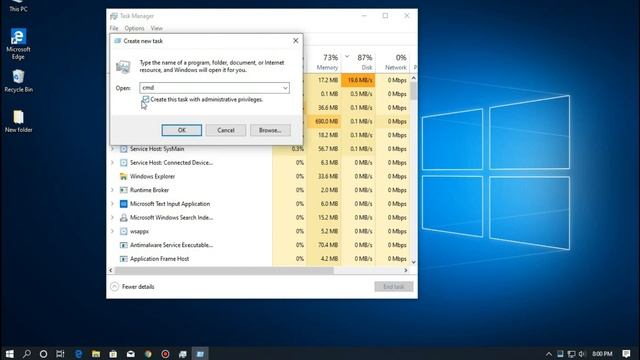Image resolution: width=640 pixels, height=360 pixels.
Task: Select the Runtime Broker process name
Action: pyautogui.click(x=149, y=190)
